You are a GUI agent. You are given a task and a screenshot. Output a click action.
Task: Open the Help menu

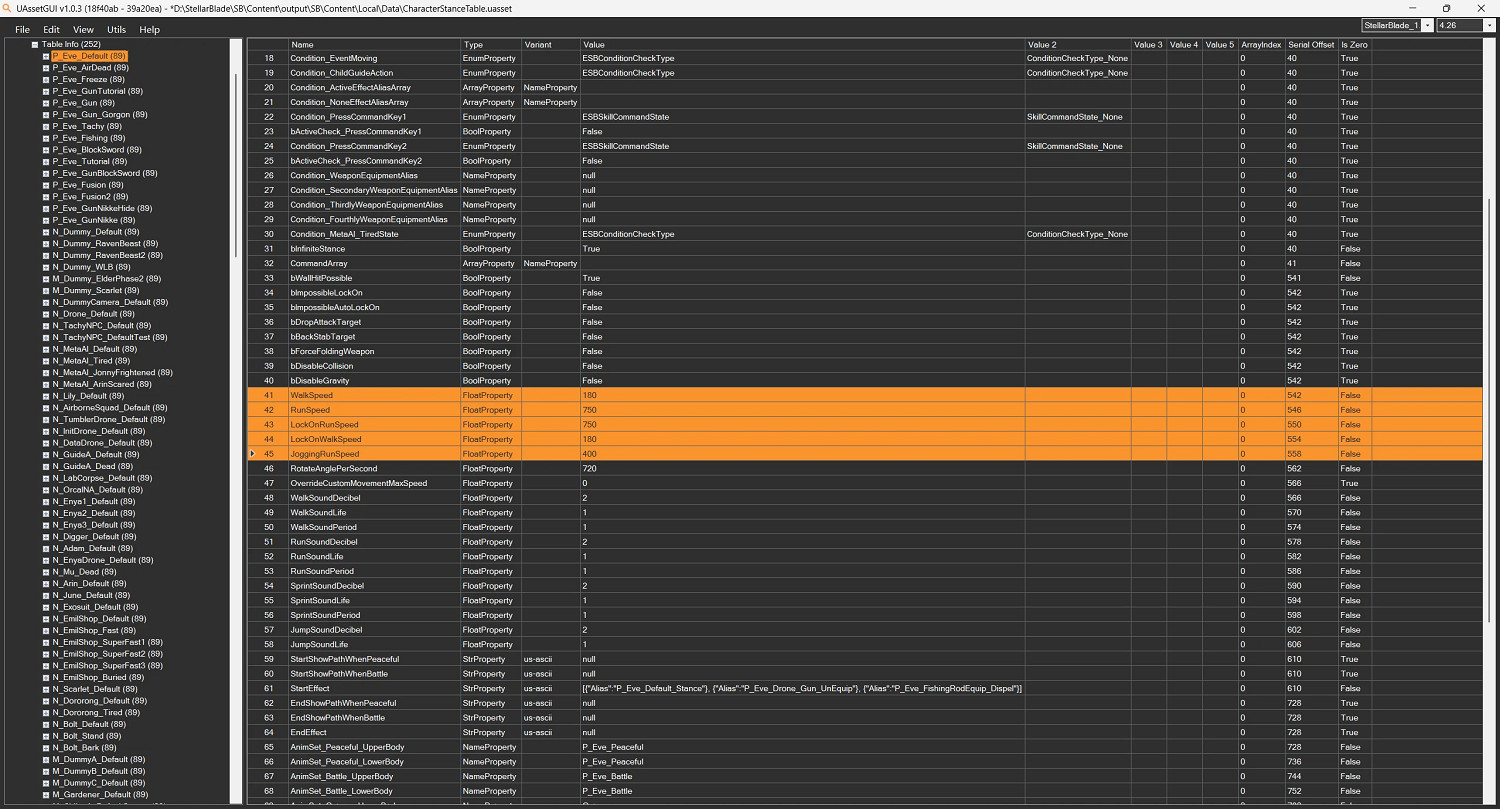tap(149, 30)
